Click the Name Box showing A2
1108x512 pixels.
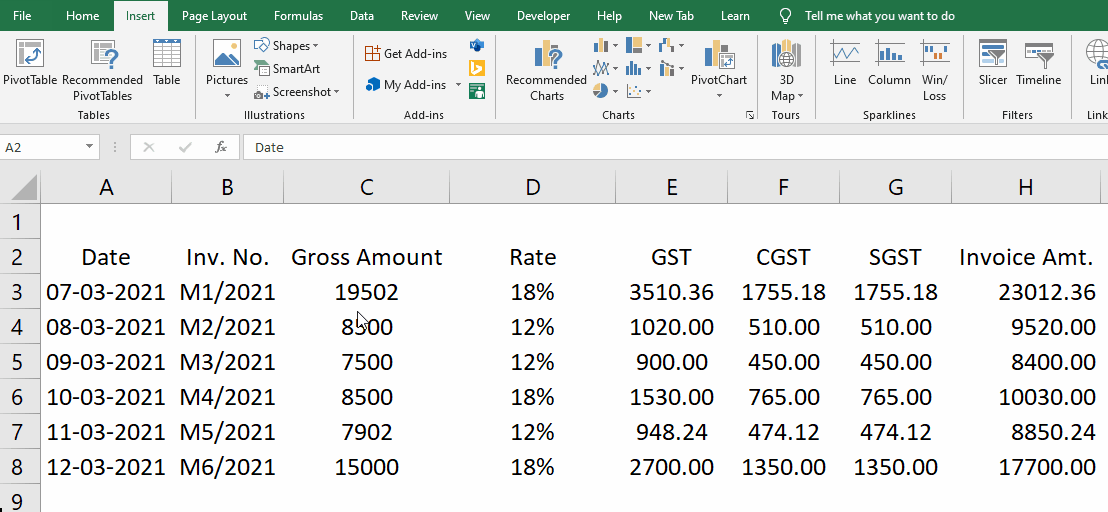tap(42, 147)
